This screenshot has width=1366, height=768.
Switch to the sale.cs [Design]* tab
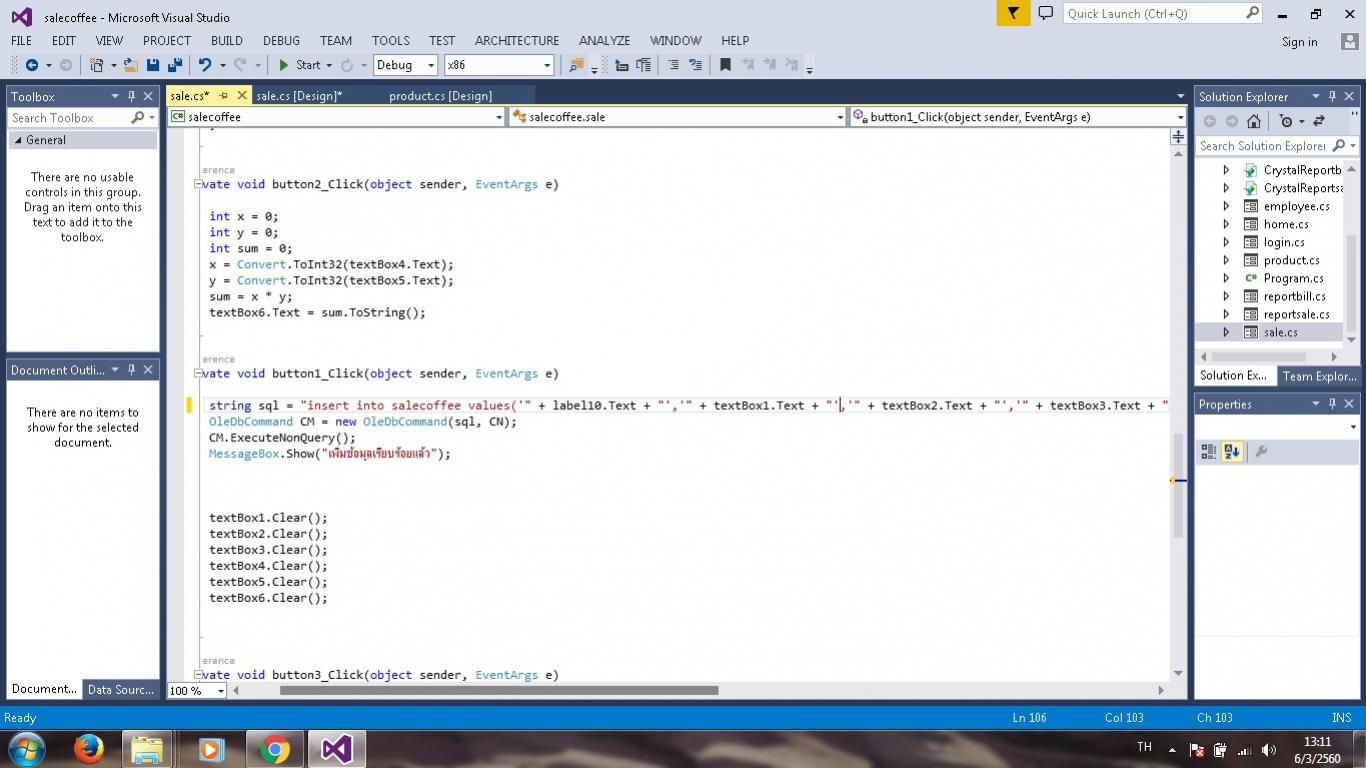click(299, 96)
